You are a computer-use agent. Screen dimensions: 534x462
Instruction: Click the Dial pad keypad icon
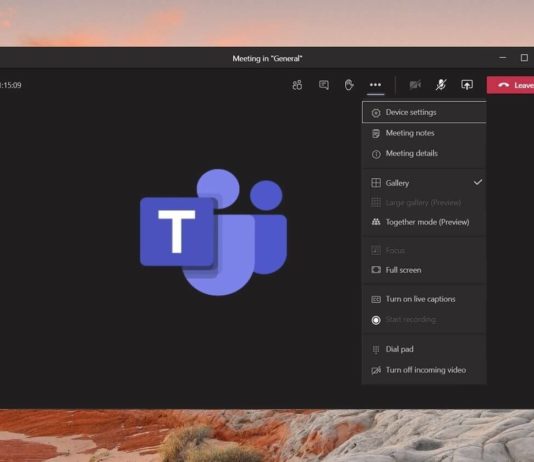(x=376, y=350)
